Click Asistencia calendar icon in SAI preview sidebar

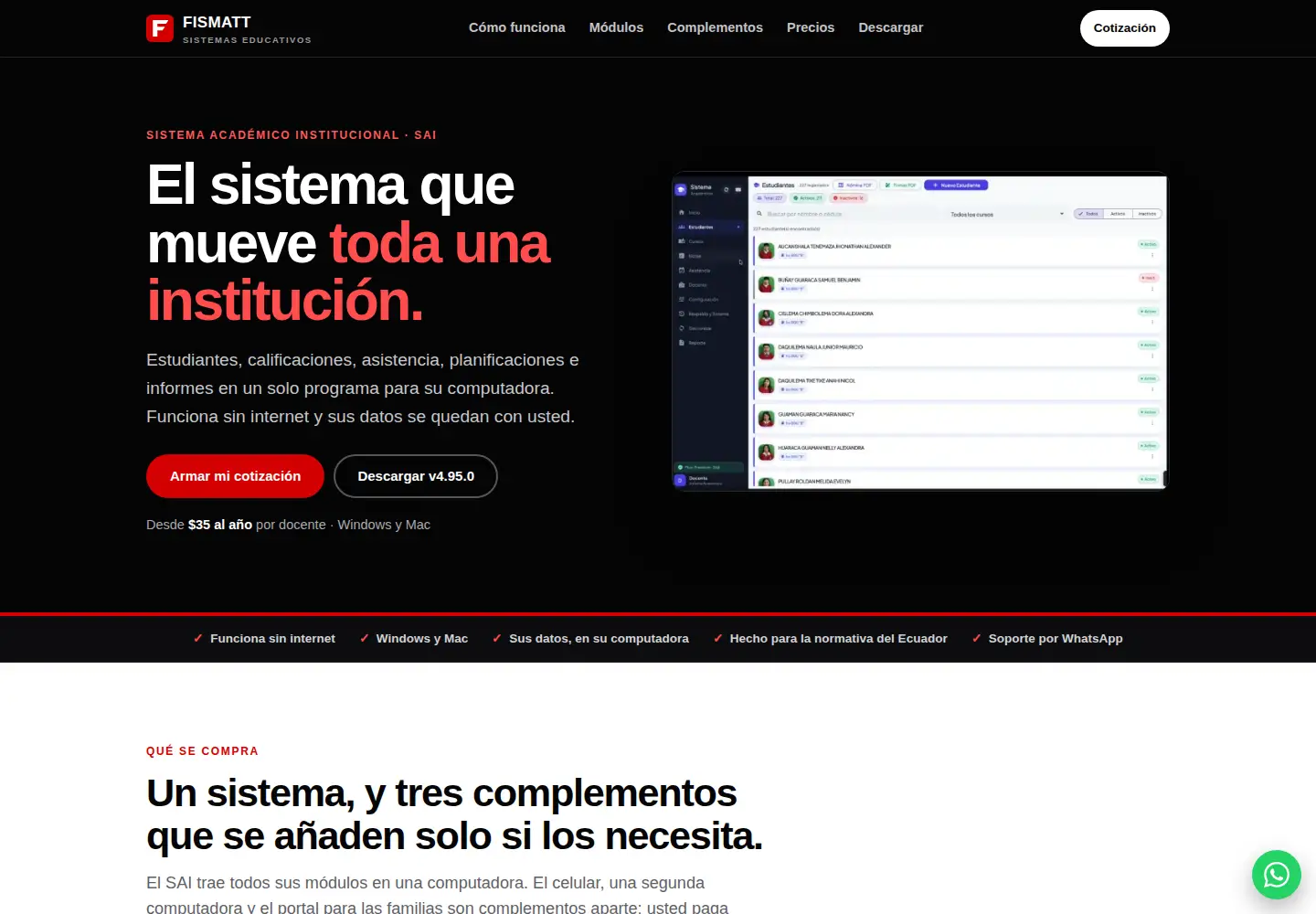point(682,270)
